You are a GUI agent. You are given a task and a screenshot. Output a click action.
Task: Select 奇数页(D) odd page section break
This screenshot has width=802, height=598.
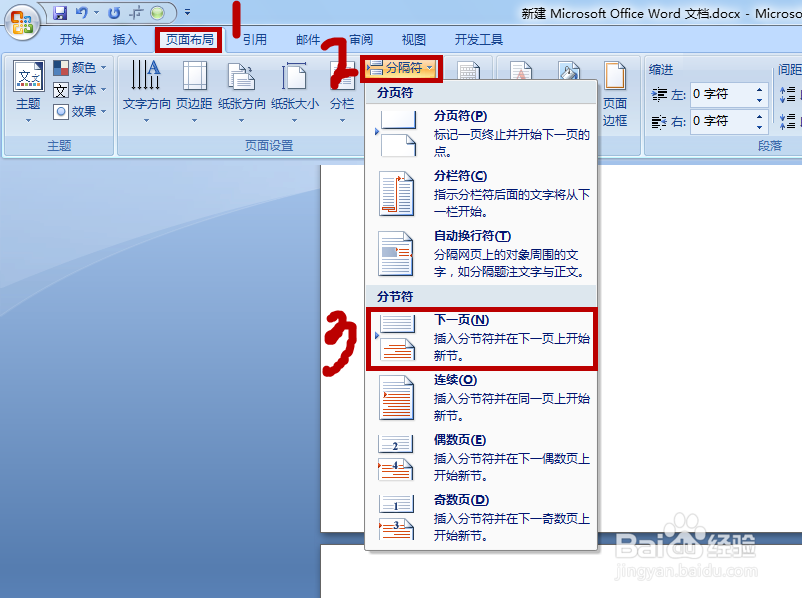tap(481, 518)
